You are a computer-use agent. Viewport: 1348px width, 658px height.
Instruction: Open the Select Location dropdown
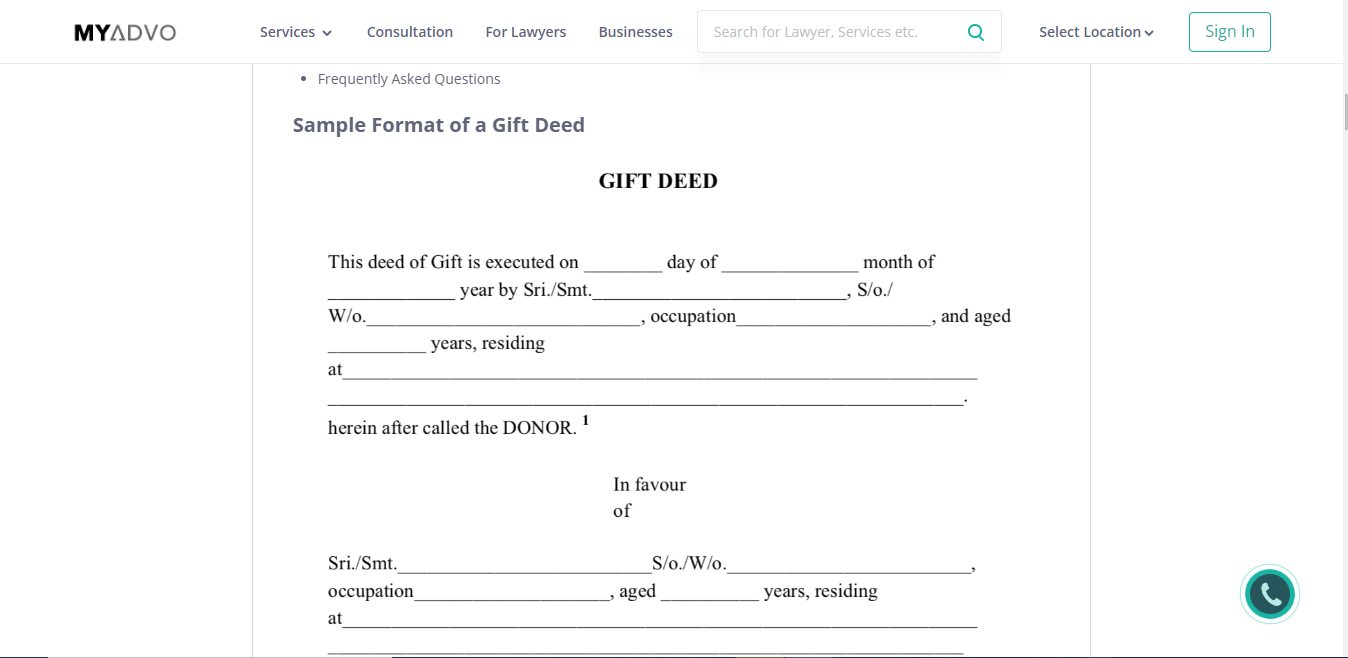[1095, 31]
